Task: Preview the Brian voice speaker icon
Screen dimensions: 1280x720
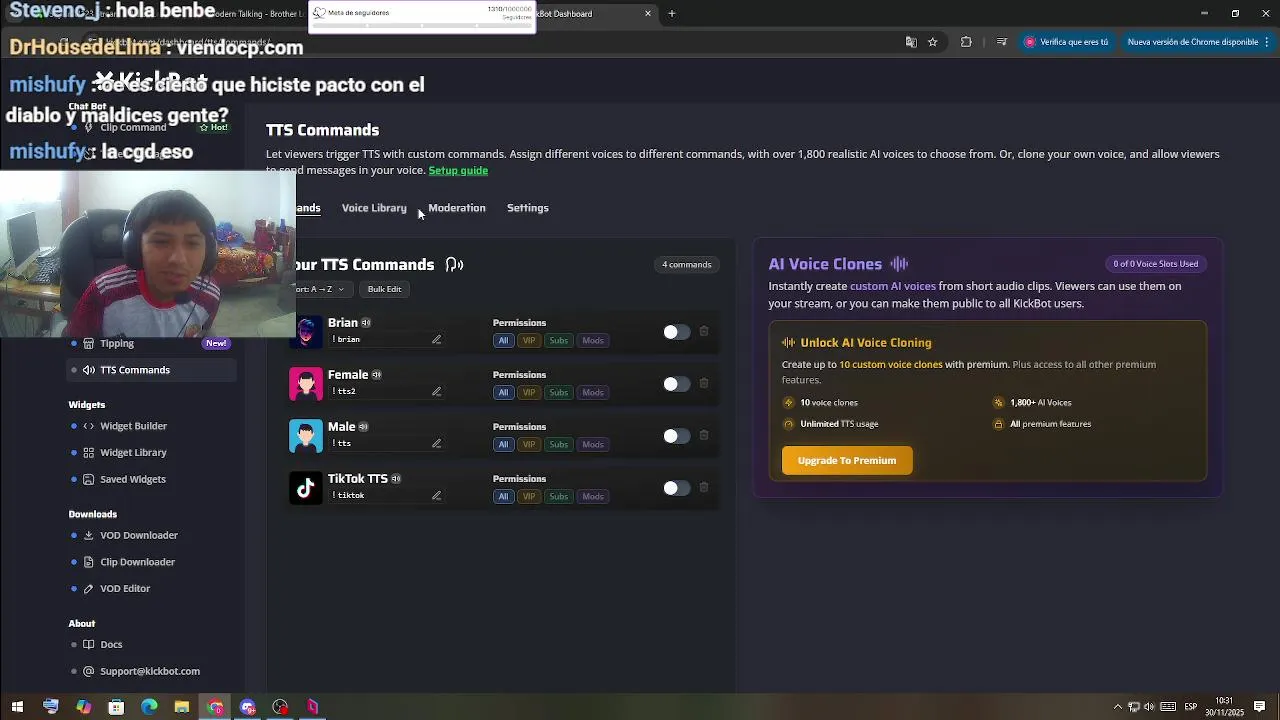Action: [366, 323]
